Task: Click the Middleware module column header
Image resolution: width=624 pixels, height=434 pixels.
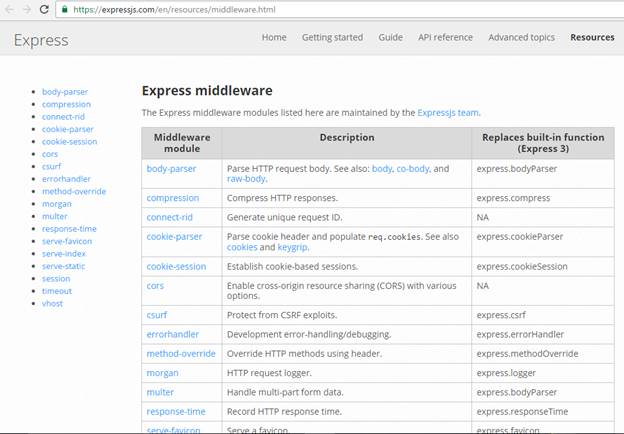Action: click(x=182, y=143)
